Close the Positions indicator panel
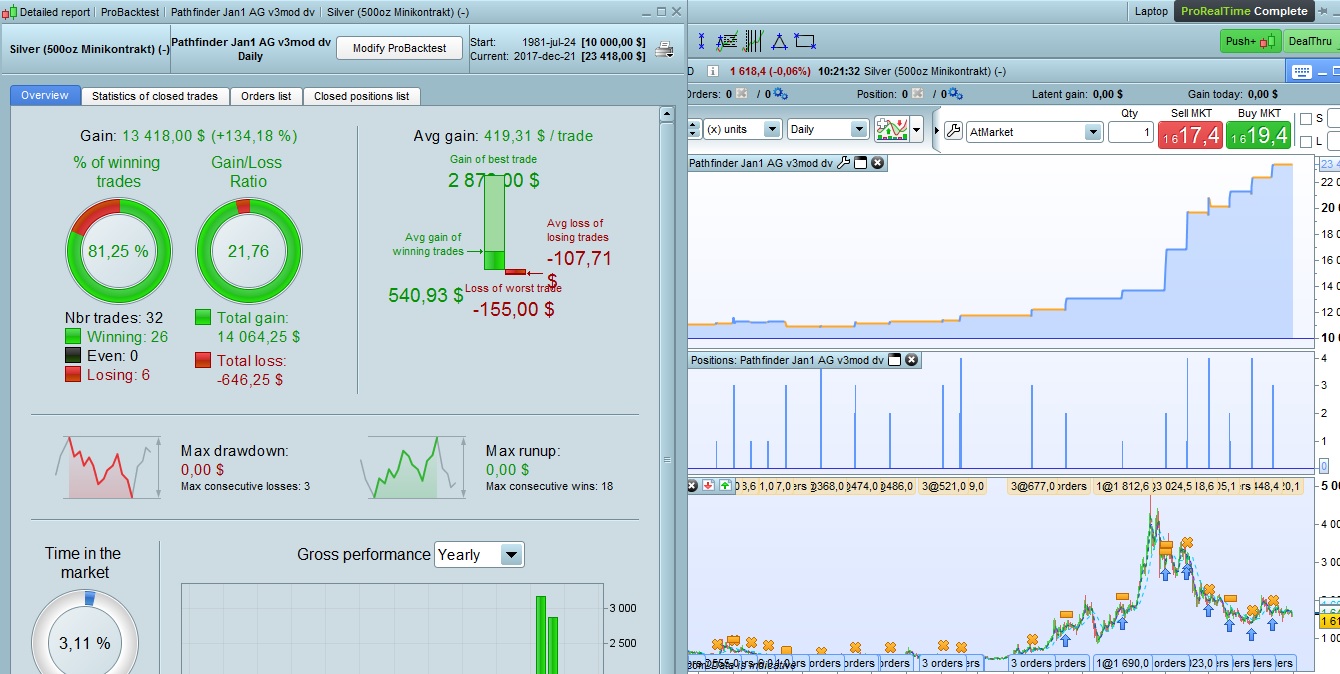The width and height of the screenshot is (1340, 674). pos(911,360)
